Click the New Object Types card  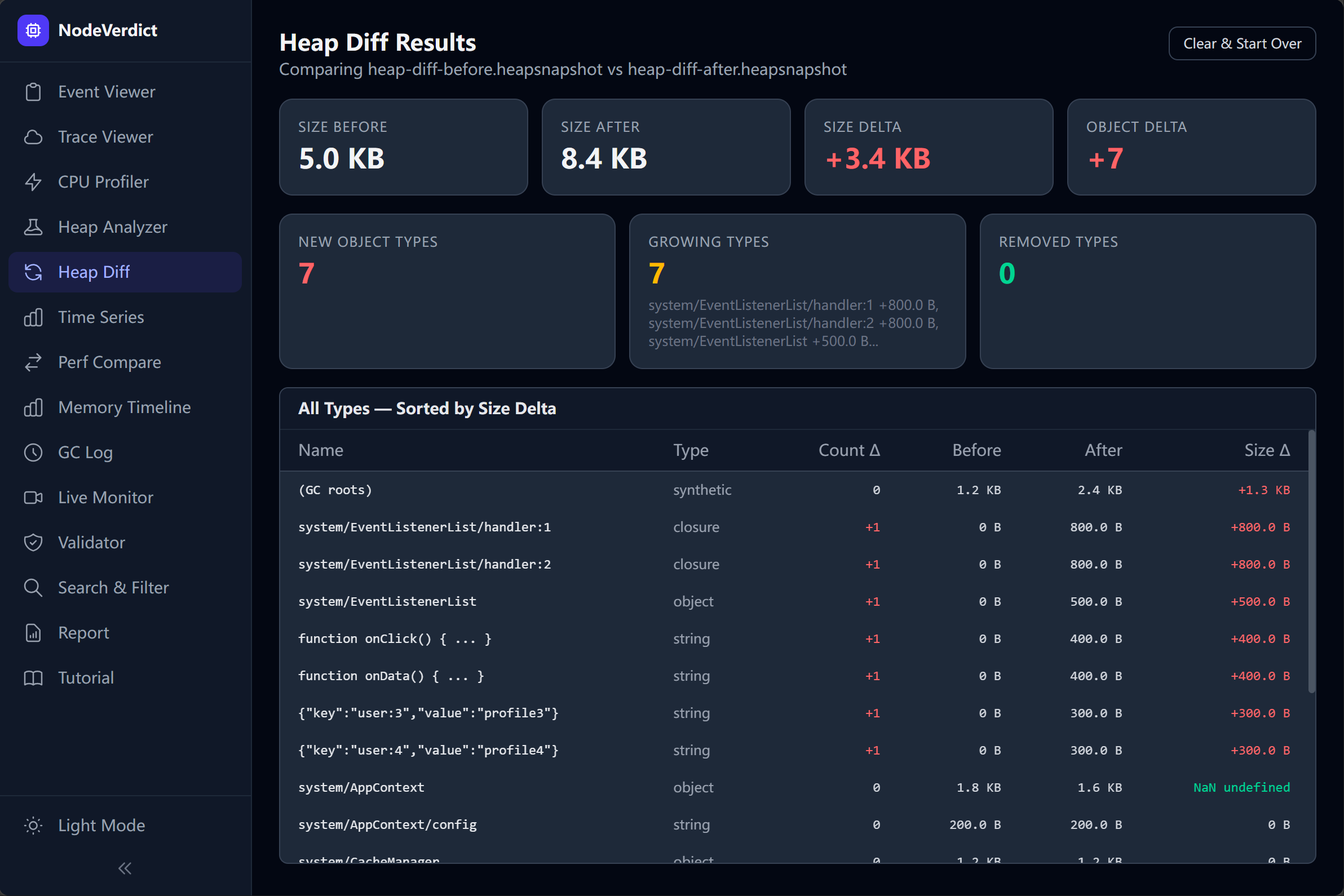(x=447, y=291)
